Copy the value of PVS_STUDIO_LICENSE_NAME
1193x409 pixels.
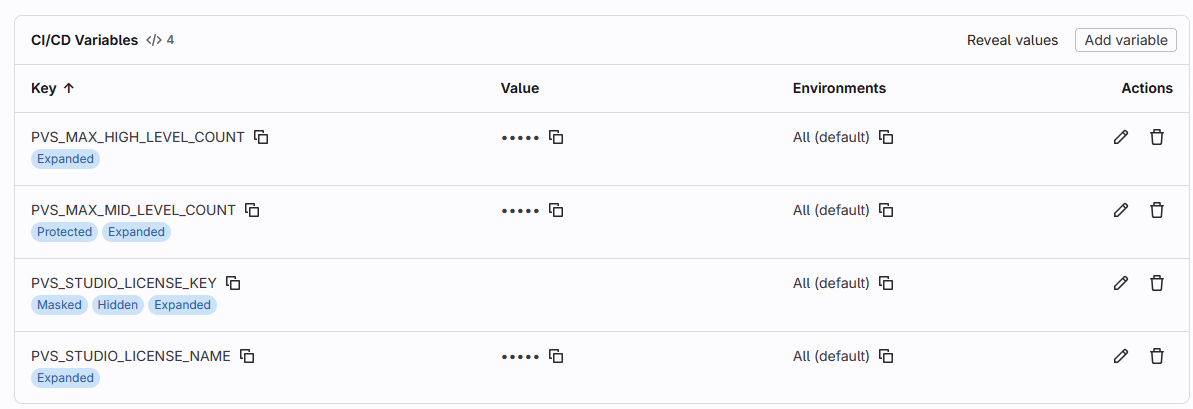point(556,356)
